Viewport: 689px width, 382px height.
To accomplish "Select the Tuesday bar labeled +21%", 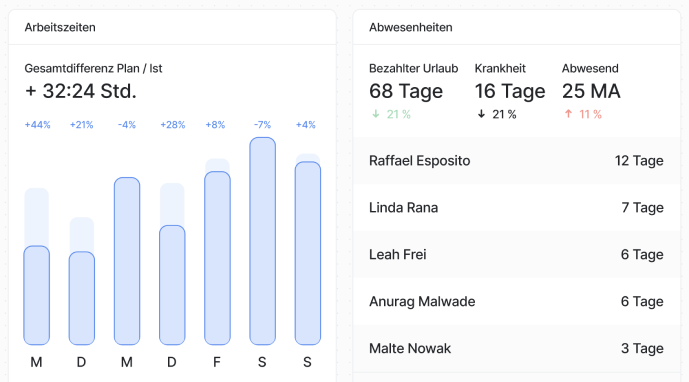I will click(x=82, y=298).
